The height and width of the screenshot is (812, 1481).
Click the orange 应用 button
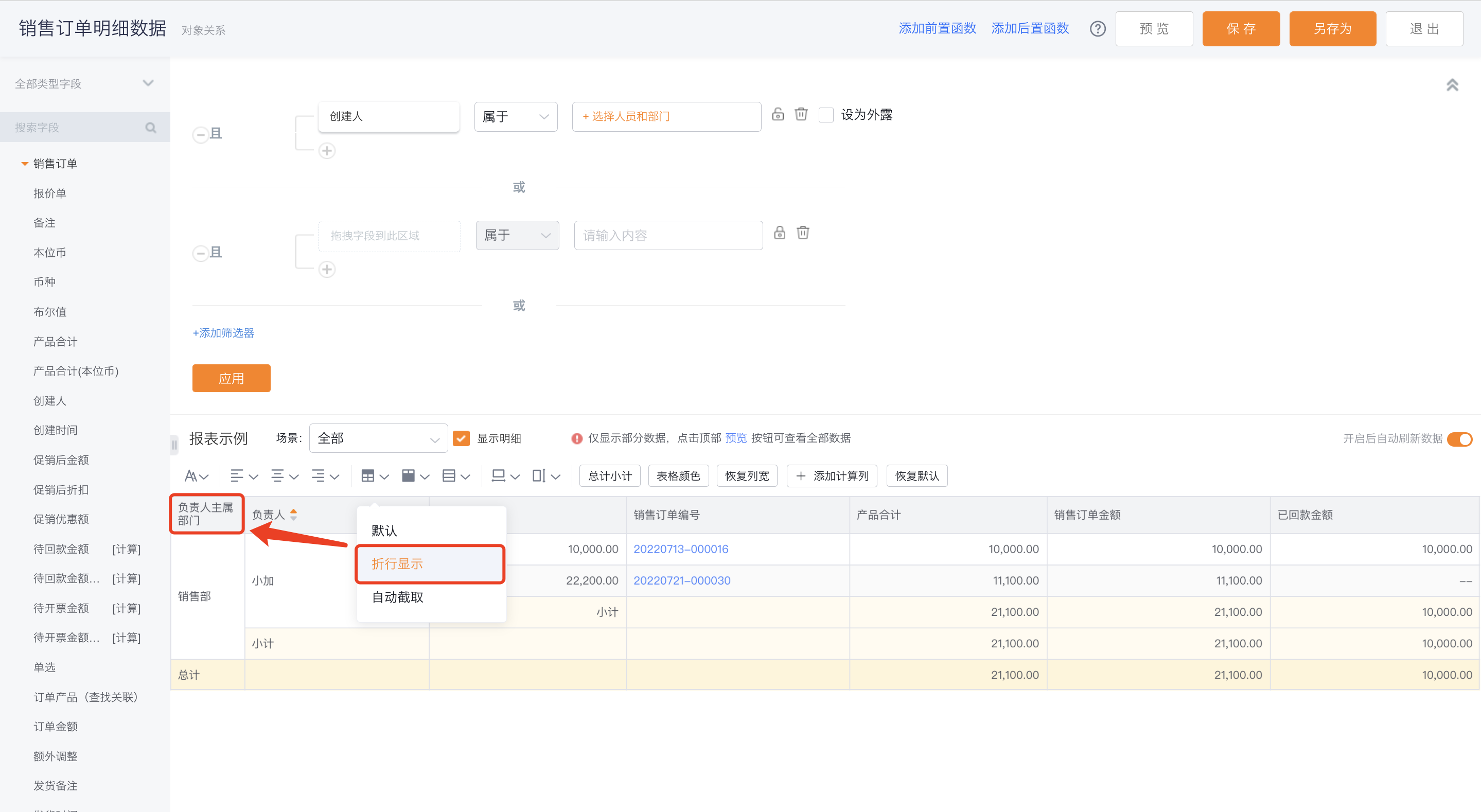(x=231, y=378)
